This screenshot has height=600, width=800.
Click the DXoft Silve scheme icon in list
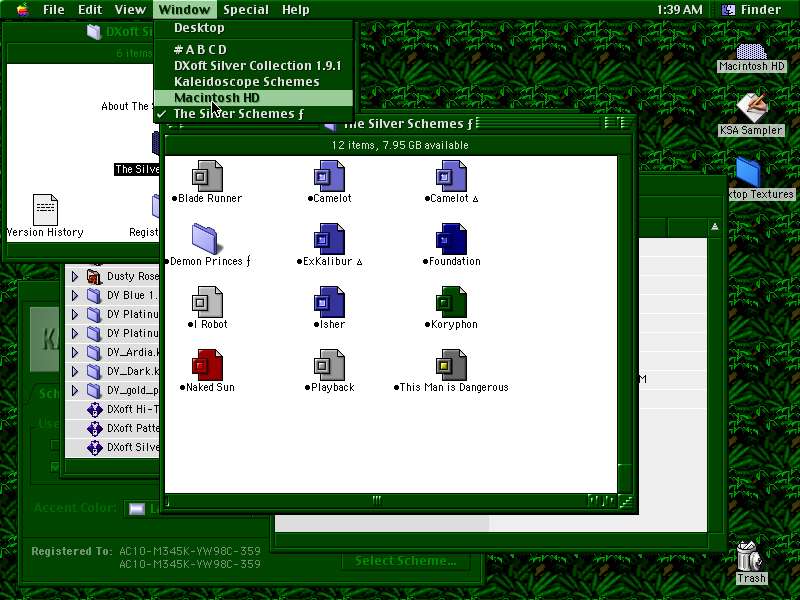(x=94, y=447)
